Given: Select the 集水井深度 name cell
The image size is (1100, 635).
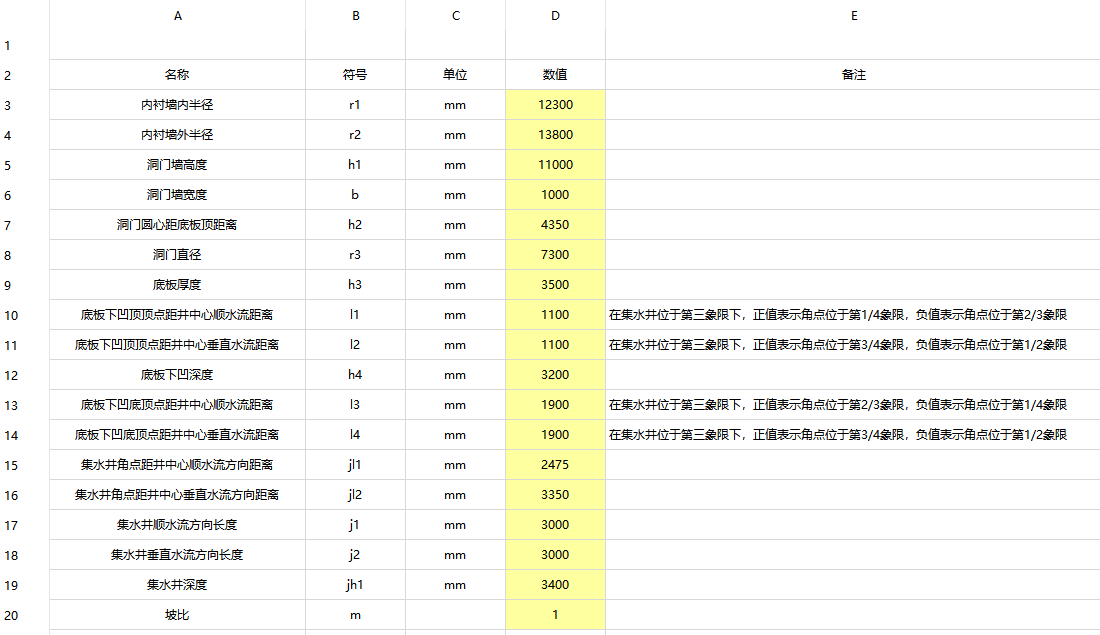Looking at the screenshot, I should pos(178,585).
